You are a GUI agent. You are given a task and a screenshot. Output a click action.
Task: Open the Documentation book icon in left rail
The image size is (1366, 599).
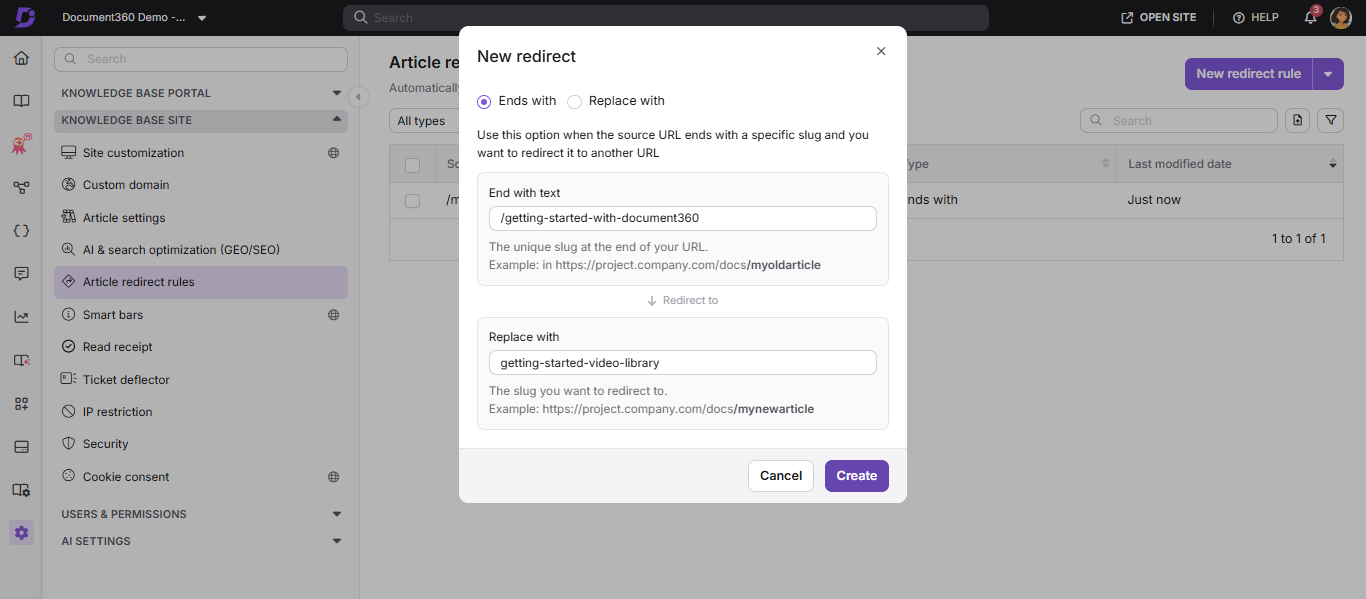[21, 101]
